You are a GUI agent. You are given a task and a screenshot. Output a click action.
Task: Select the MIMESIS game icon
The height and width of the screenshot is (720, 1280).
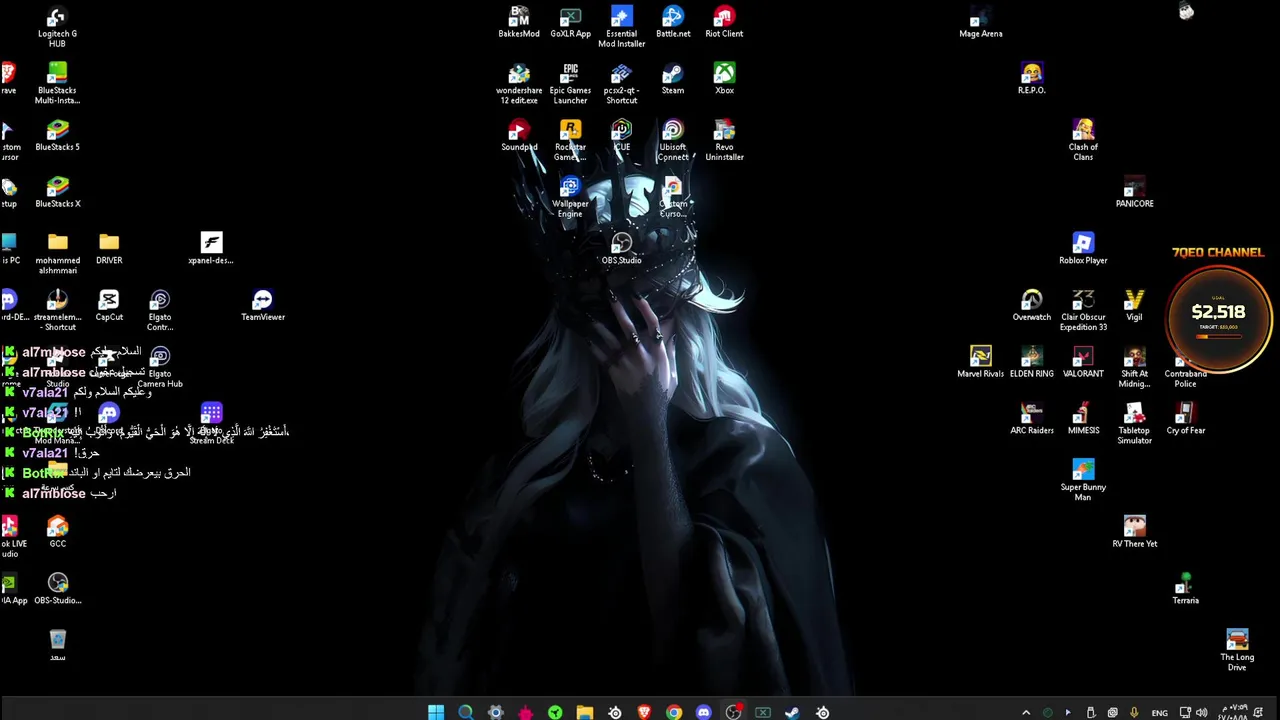point(1083,419)
